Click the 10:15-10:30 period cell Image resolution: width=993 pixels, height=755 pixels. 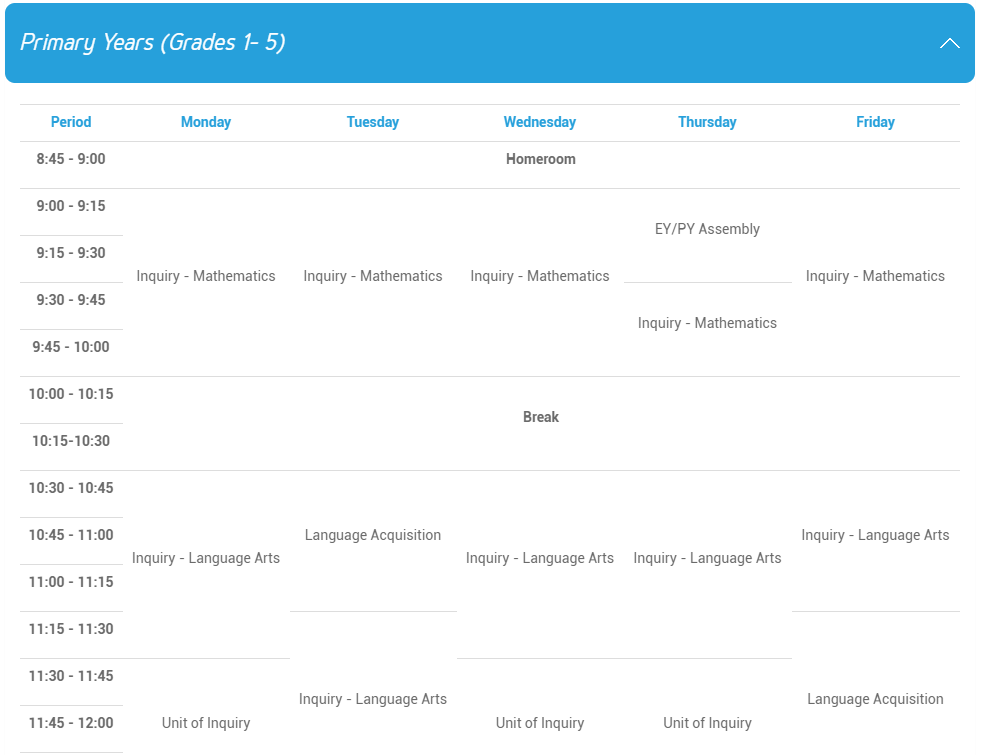71,441
